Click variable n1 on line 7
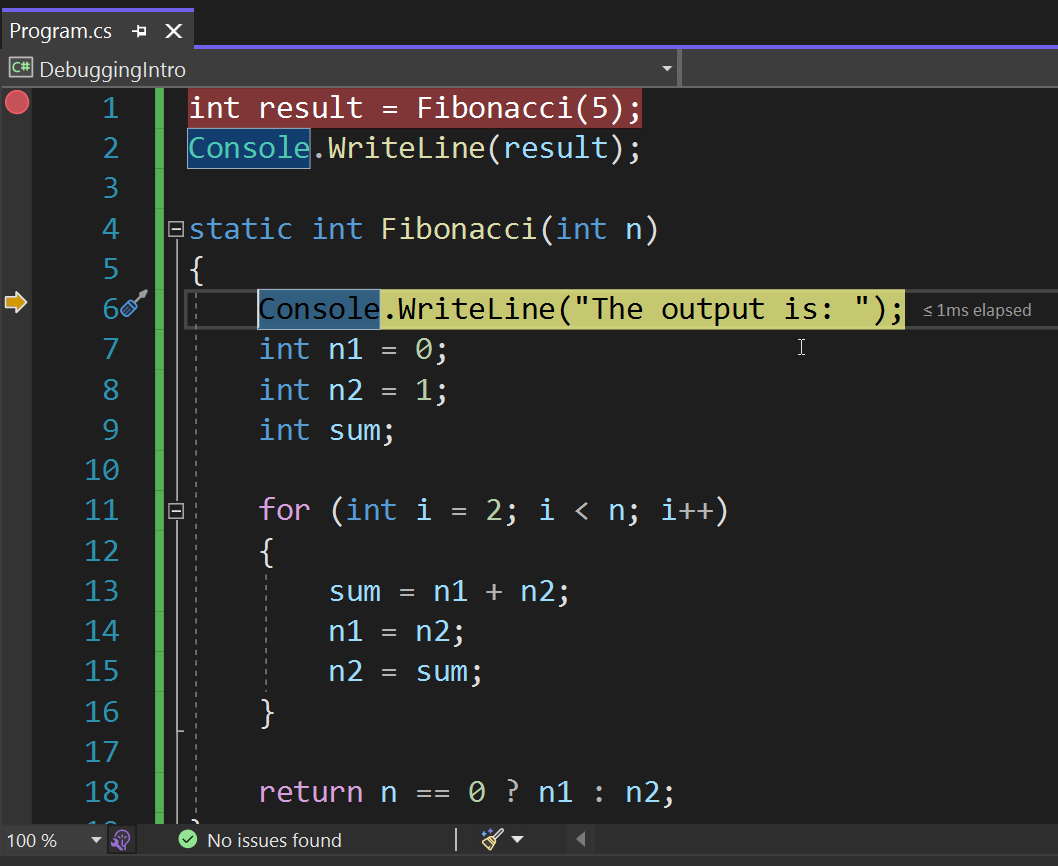 coord(345,350)
